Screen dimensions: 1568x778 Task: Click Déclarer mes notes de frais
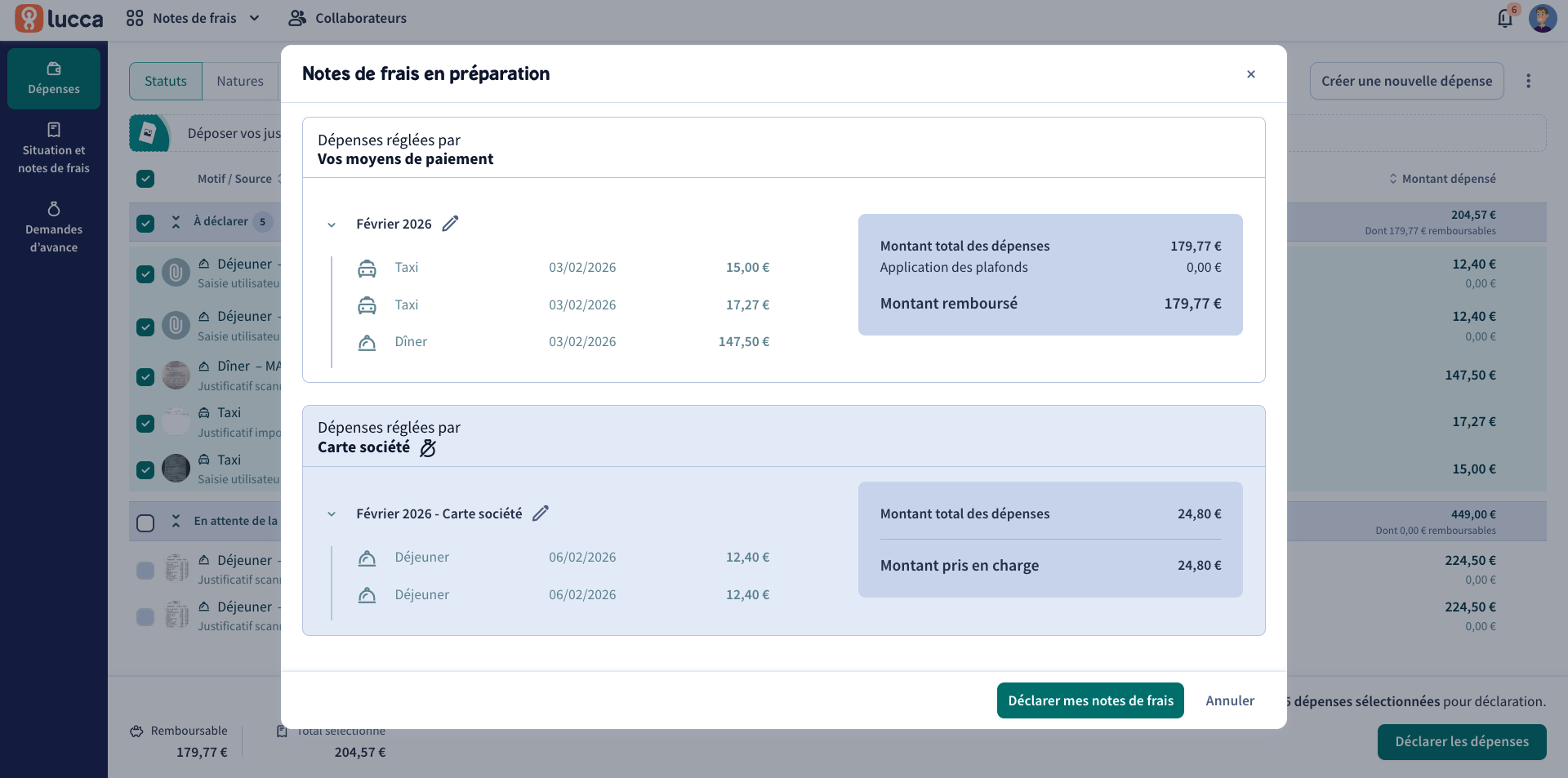(1090, 700)
